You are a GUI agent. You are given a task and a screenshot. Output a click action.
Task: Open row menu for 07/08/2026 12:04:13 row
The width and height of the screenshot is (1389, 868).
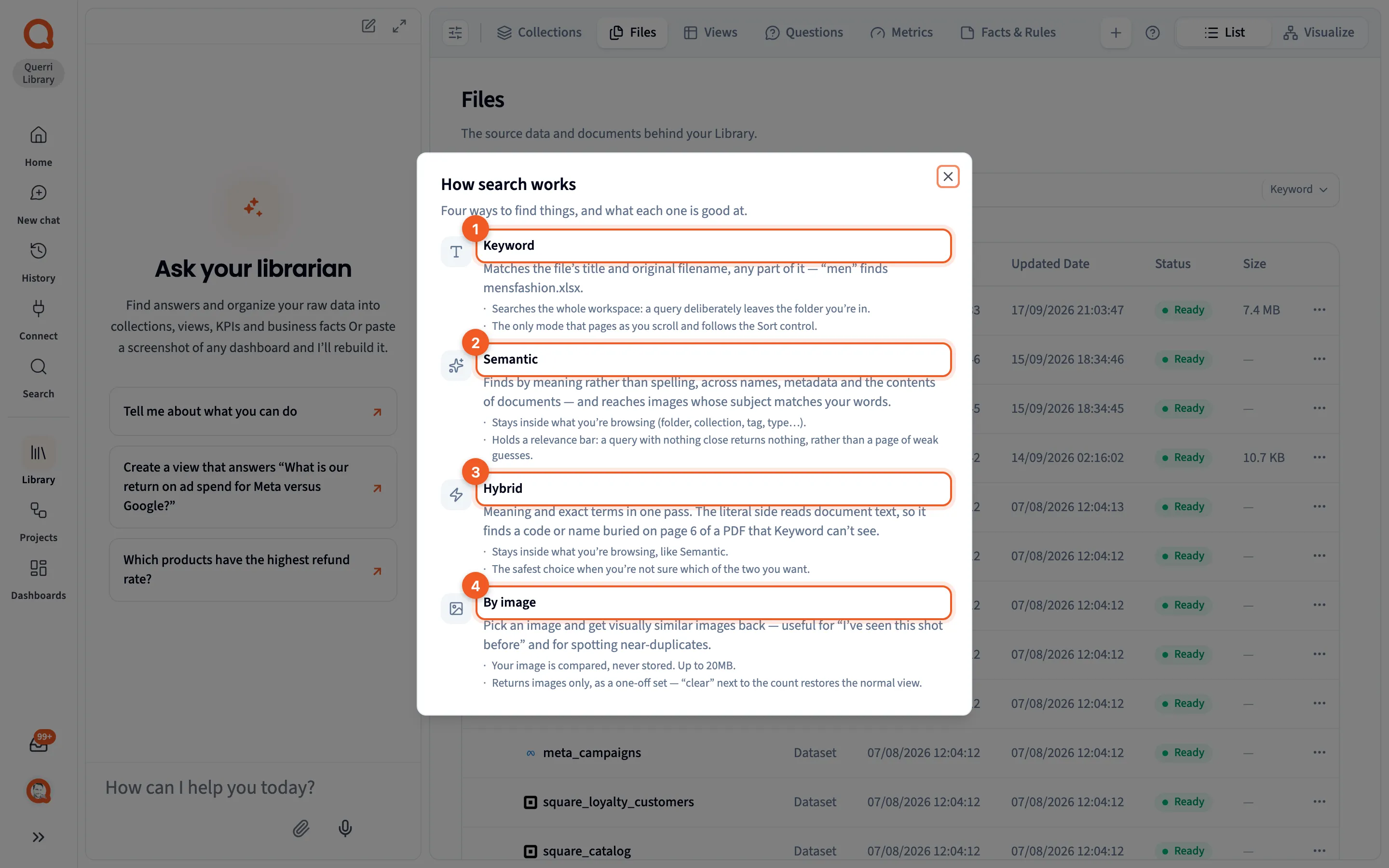pyautogui.click(x=1320, y=507)
